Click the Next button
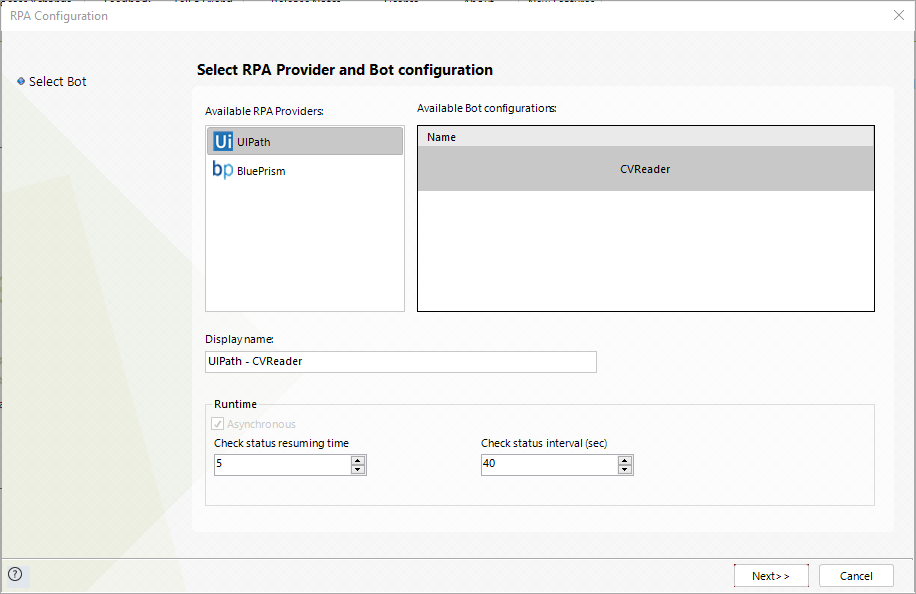 coord(771,576)
